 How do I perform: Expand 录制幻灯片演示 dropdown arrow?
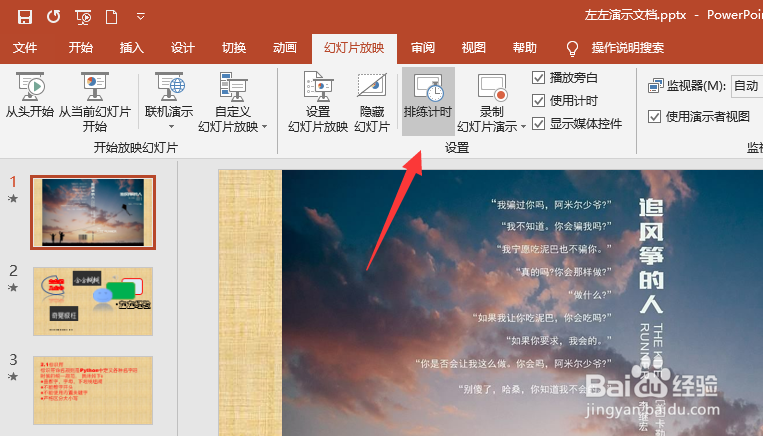tap(524, 127)
